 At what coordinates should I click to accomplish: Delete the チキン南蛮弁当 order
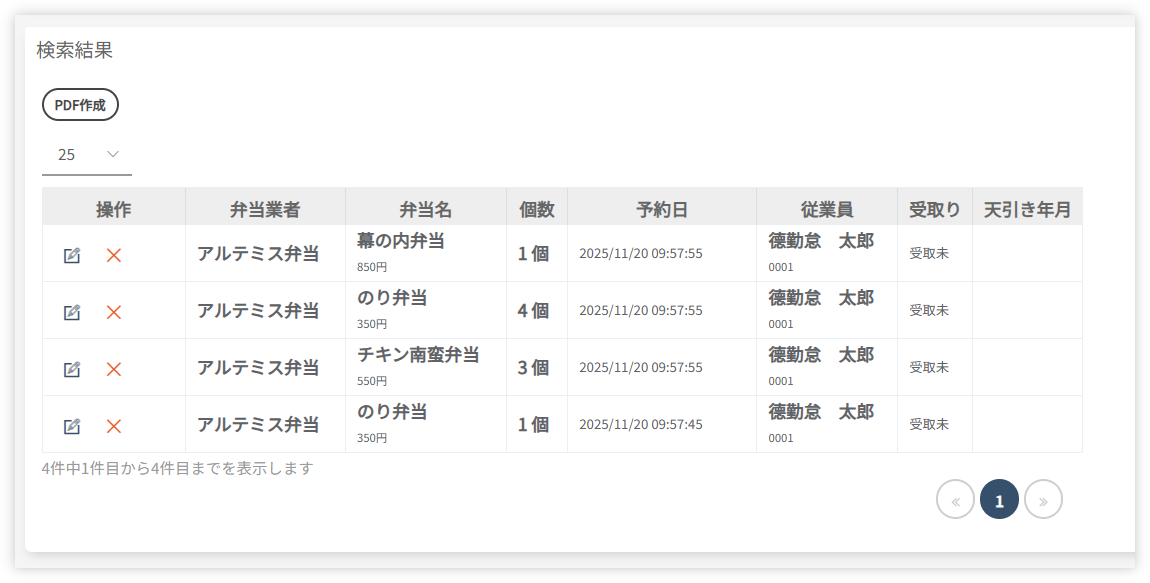coord(114,369)
